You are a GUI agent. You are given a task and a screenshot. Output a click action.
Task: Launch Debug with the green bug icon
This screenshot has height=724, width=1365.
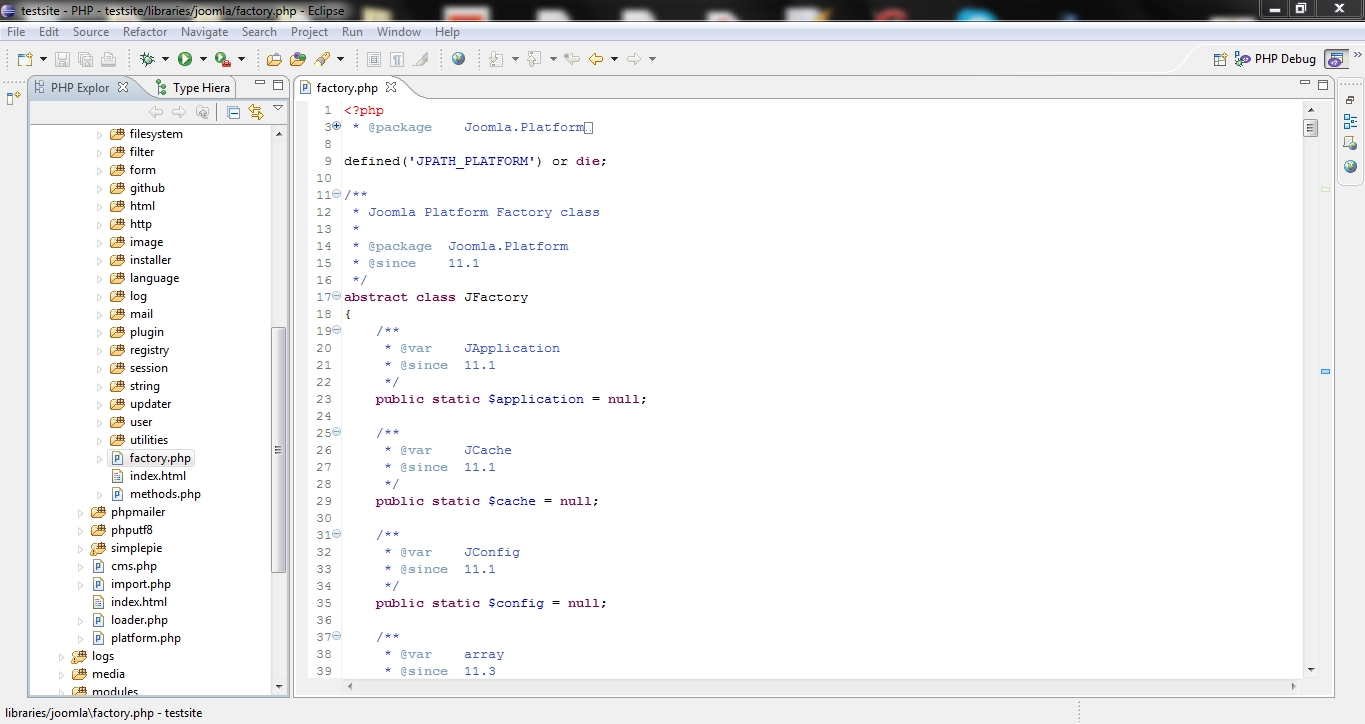pyautogui.click(x=147, y=59)
